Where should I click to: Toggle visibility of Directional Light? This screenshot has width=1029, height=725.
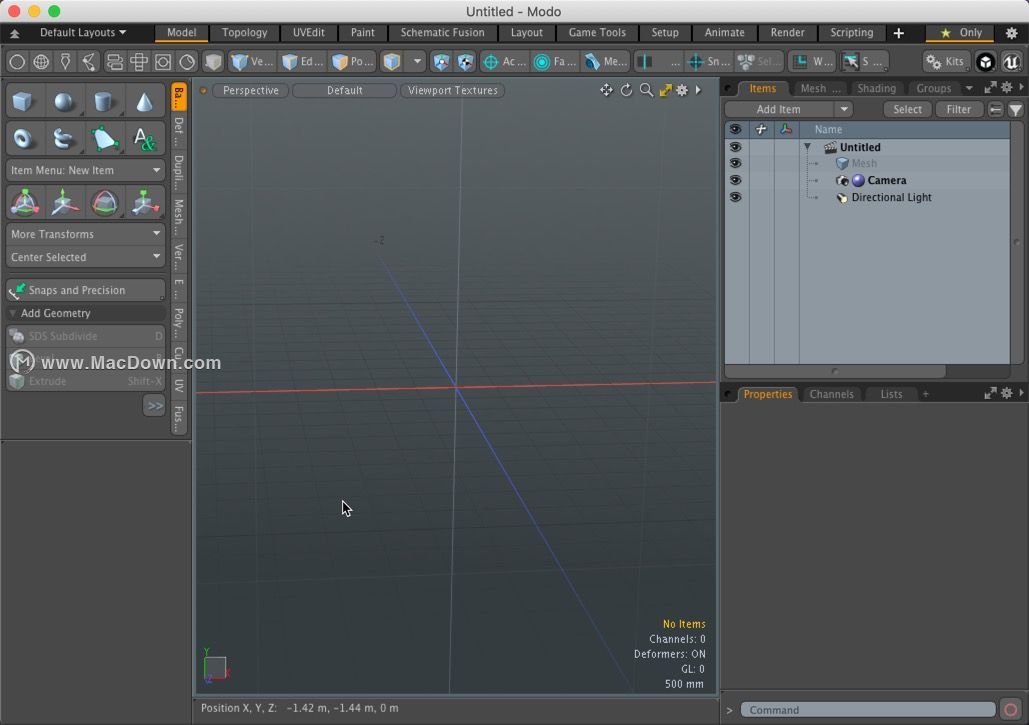click(736, 197)
